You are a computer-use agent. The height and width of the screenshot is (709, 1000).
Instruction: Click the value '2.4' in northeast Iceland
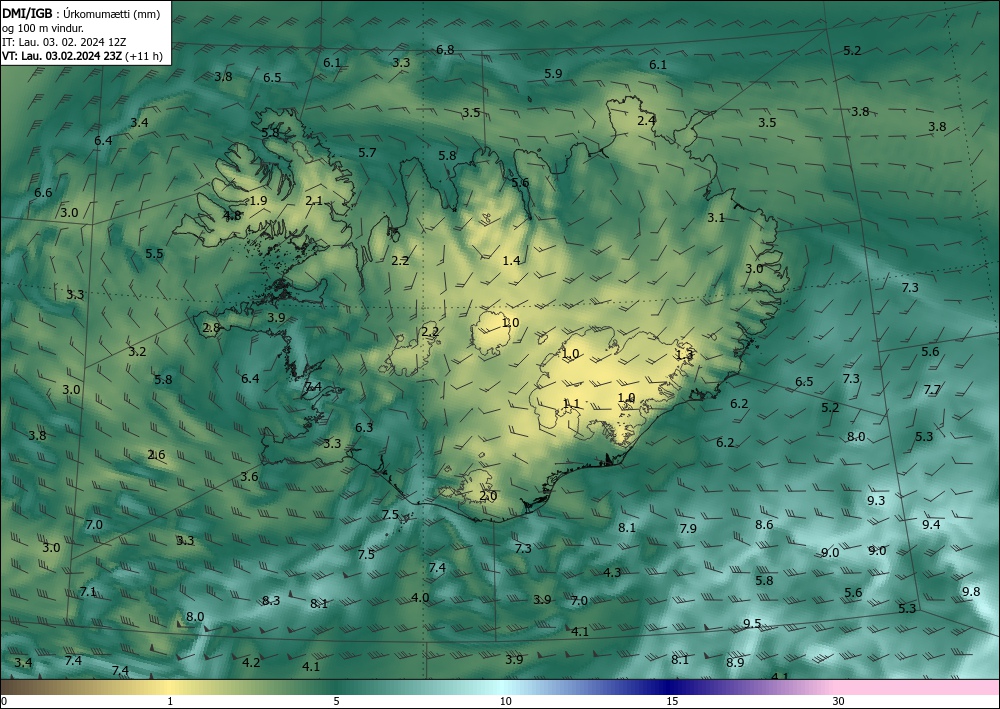(x=647, y=120)
